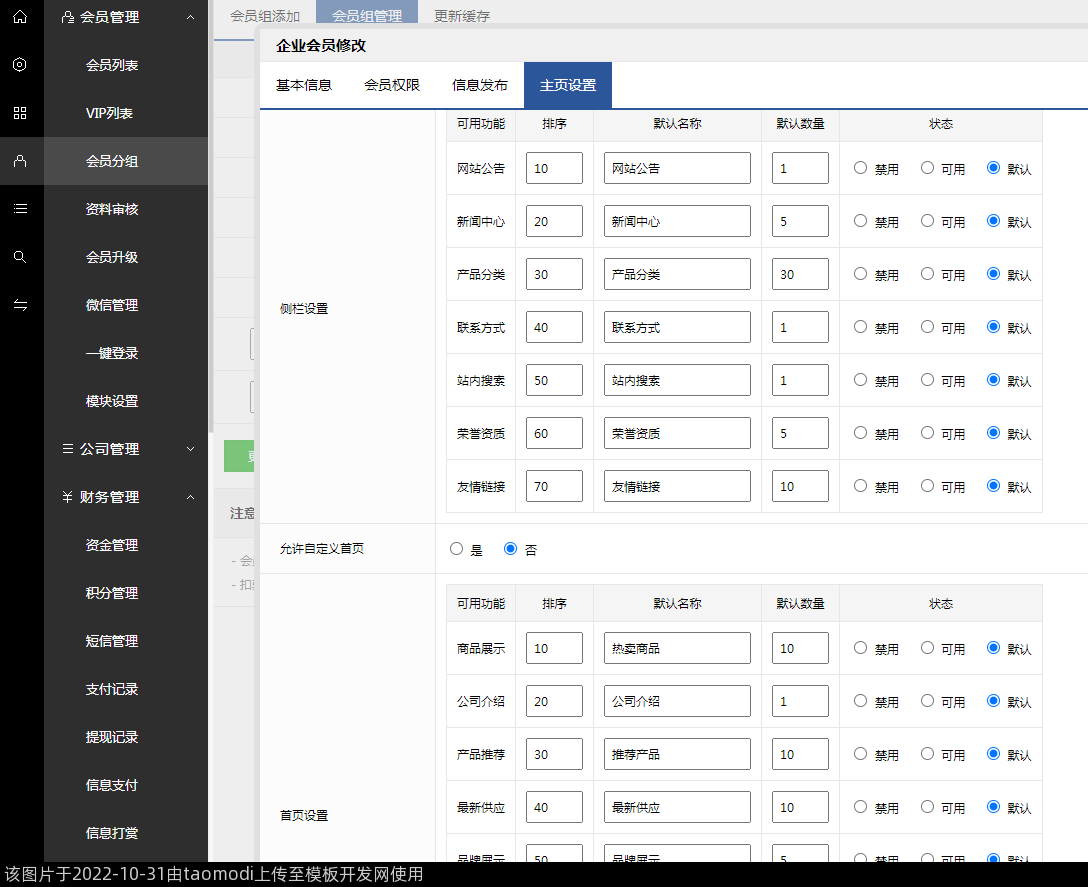Select 是 for 允许自定义首页
Viewport: 1088px width, 887px height.
click(x=457, y=549)
